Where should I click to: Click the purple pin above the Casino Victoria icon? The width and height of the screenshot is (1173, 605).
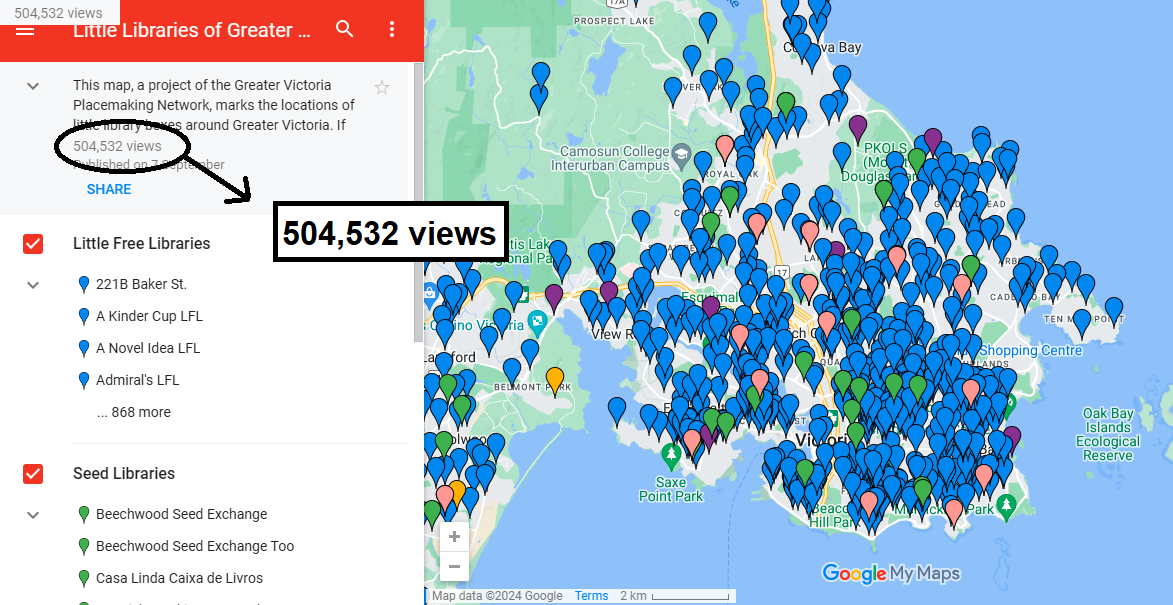point(554,296)
